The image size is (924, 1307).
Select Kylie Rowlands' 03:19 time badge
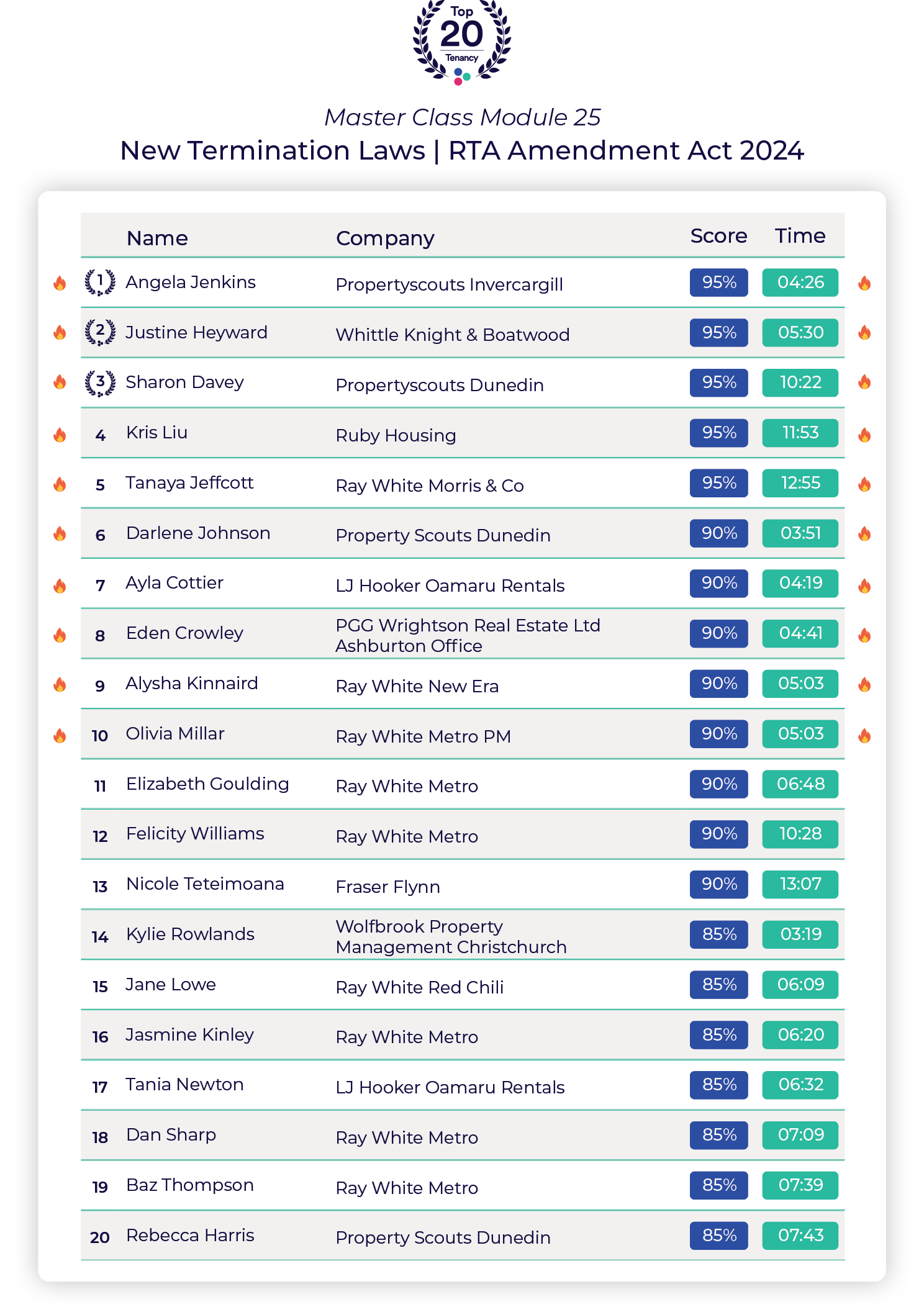click(x=800, y=934)
